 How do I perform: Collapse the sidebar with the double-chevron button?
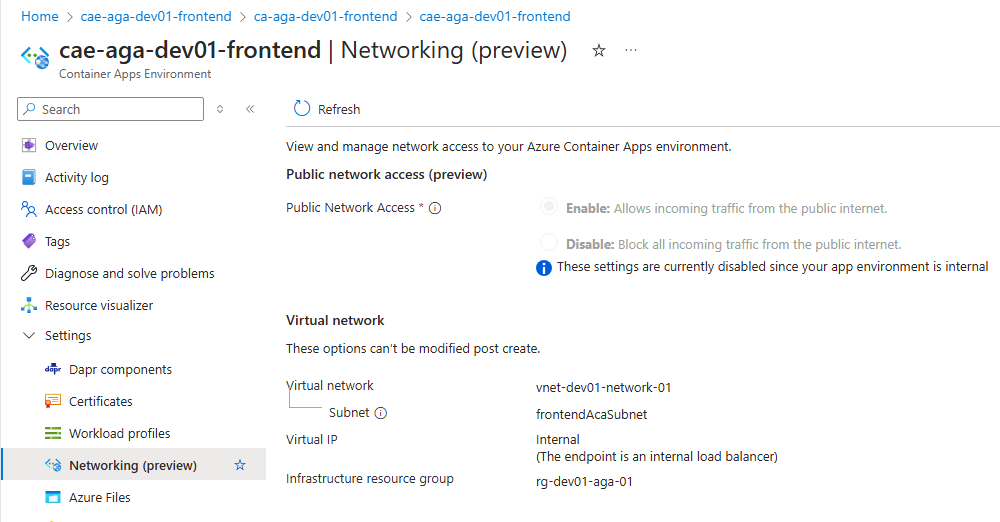(x=250, y=109)
